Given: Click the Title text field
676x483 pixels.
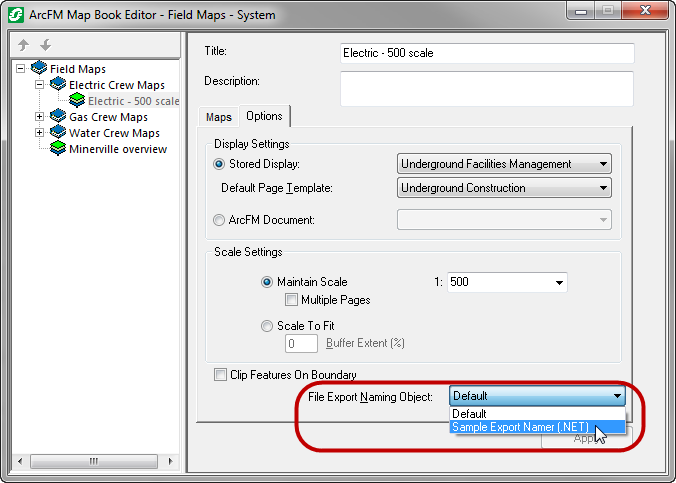Looking at the screenshot, I should 487,53.
